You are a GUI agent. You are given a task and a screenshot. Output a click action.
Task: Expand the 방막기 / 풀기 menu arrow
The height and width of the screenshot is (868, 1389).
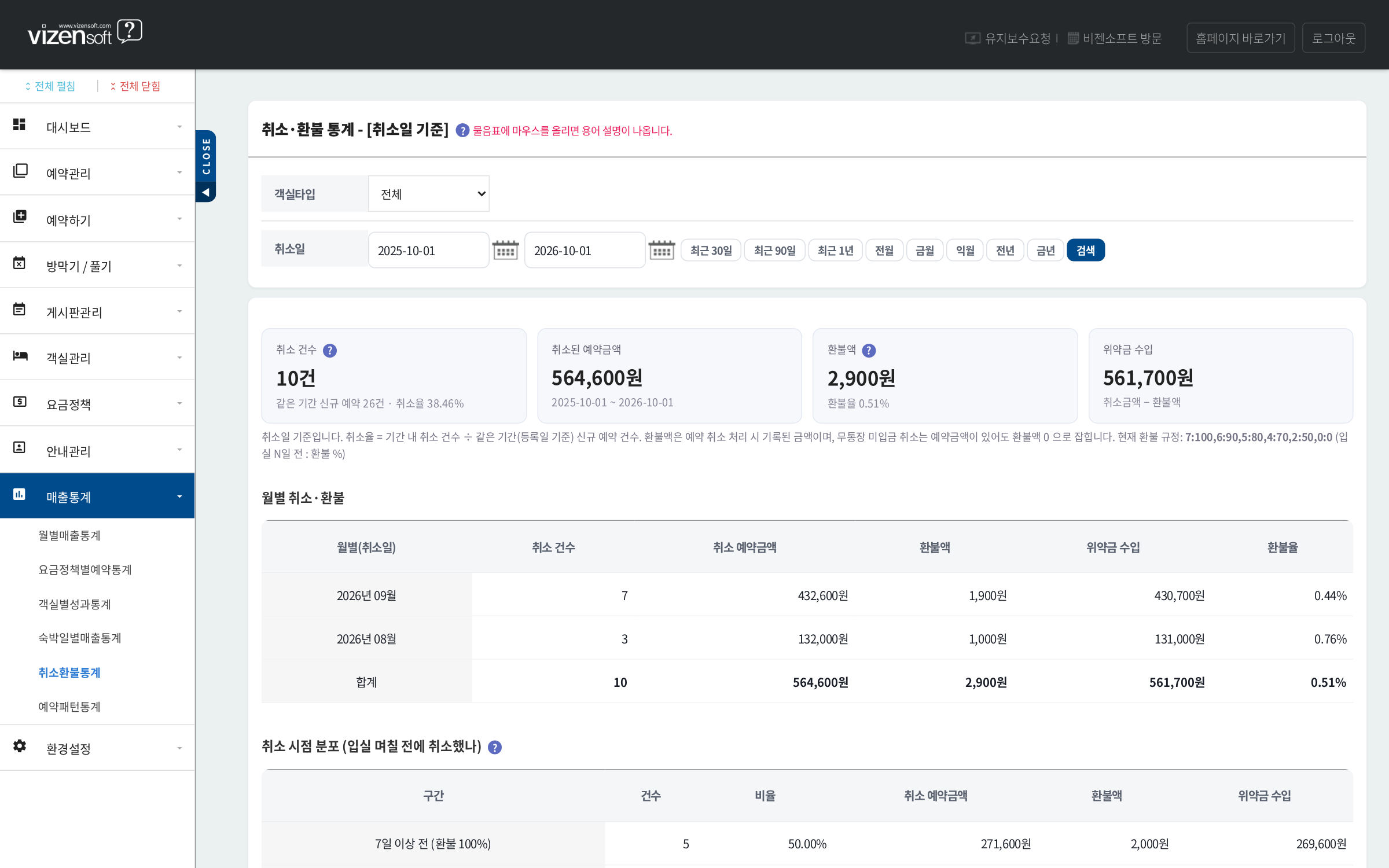click(179, 266)
